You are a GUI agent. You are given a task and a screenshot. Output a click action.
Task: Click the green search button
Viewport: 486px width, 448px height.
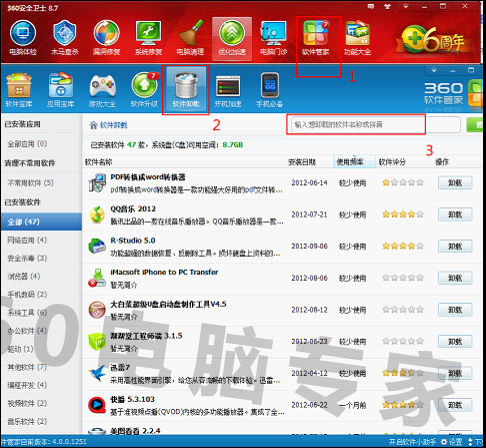tap(475, 125)
